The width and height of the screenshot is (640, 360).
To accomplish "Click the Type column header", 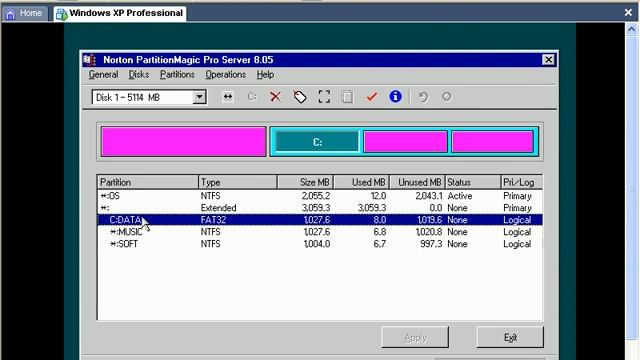I will pos(238,182).
